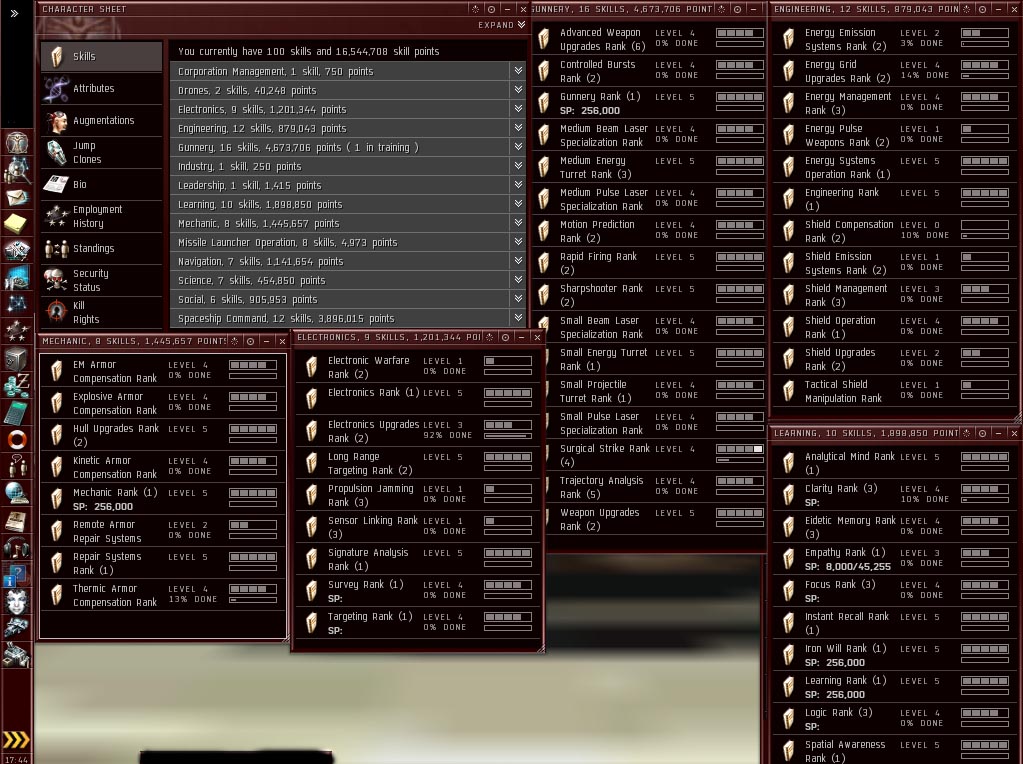Expand the Leadership skill group chevron
Image resolution: width=1023 pixels, height=764 pixels.
pos(518,184)
